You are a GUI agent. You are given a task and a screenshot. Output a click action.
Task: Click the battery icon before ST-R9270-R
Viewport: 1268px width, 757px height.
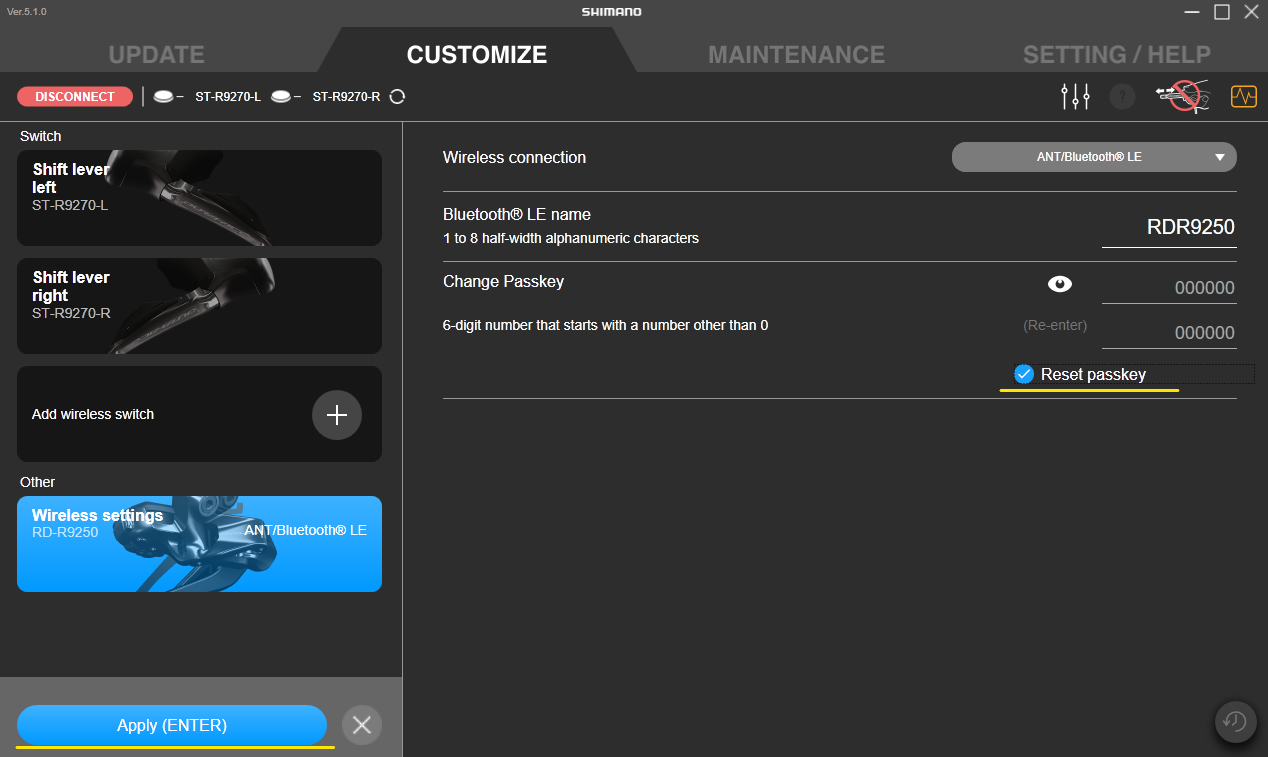[x=281, y=97]
